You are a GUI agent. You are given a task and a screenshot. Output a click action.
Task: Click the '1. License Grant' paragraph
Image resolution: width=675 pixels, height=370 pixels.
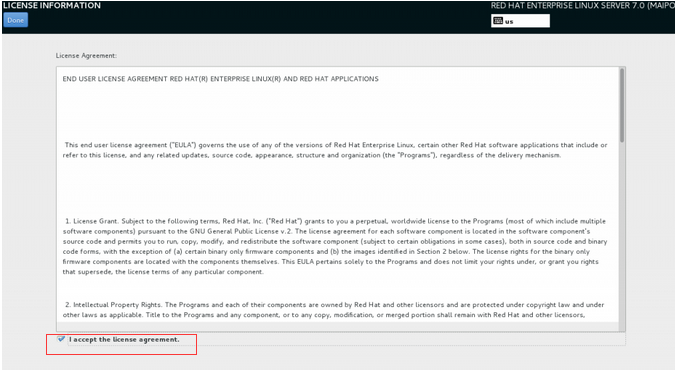point(335,246)
